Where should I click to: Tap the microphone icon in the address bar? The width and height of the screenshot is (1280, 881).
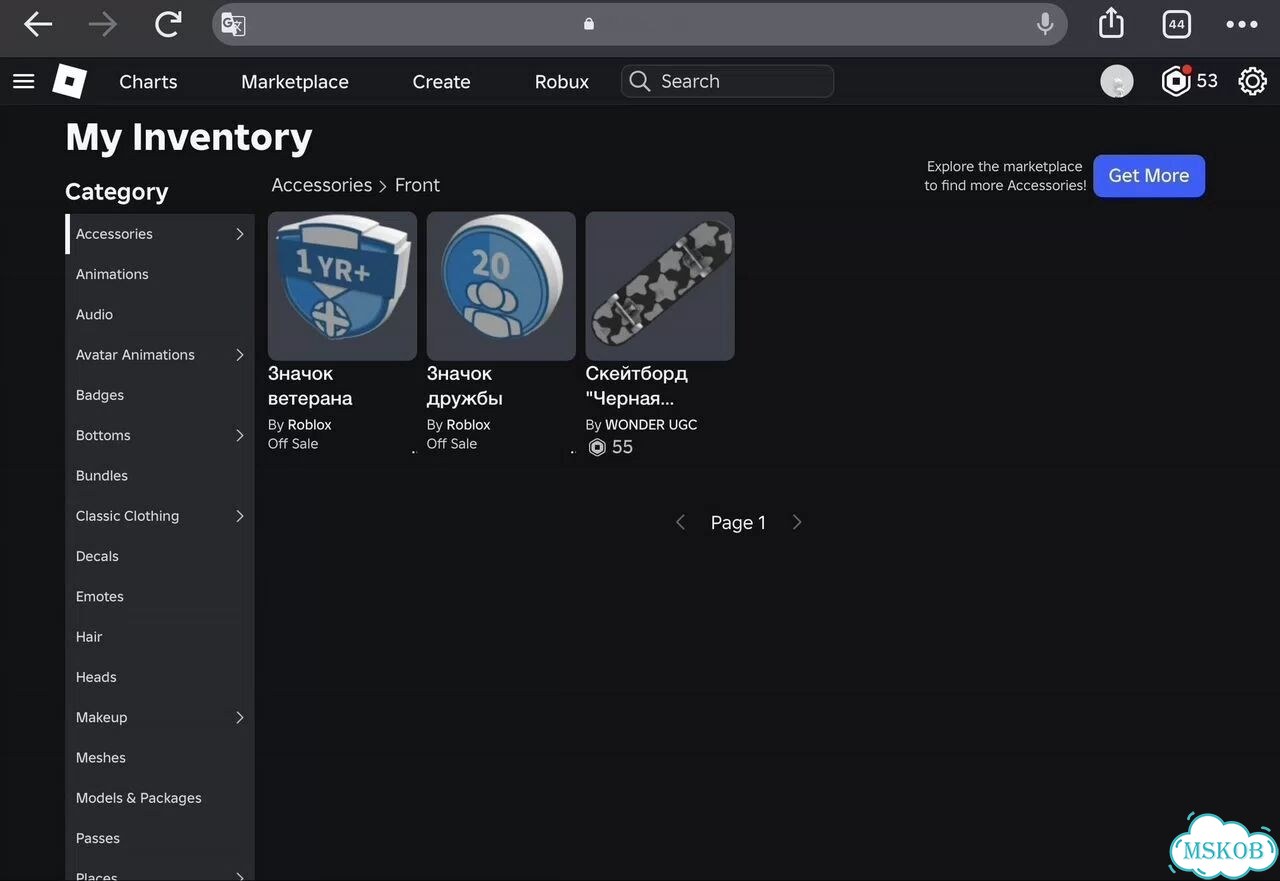coord(1045,24)
